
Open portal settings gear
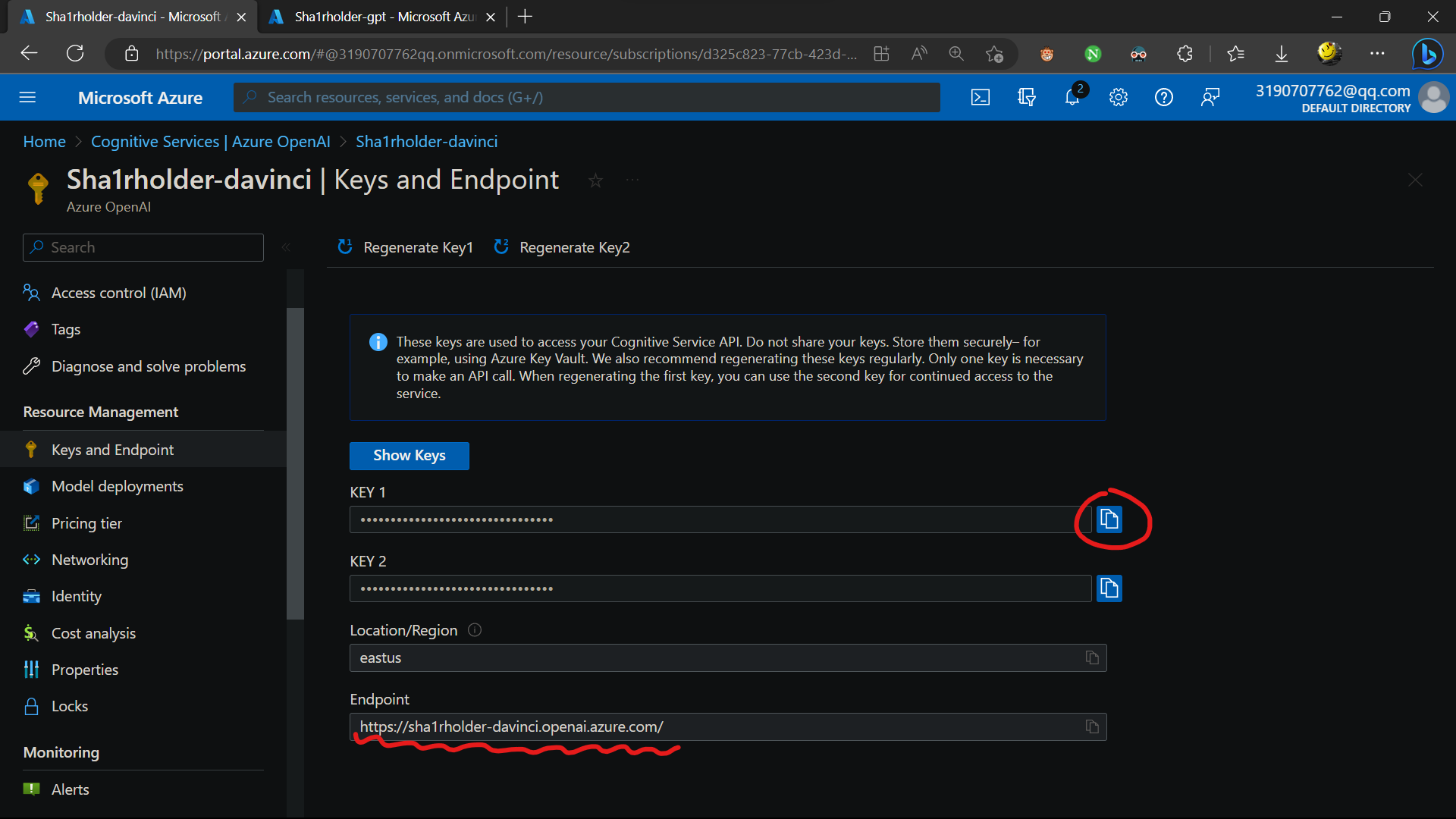tap(1119, 97)
